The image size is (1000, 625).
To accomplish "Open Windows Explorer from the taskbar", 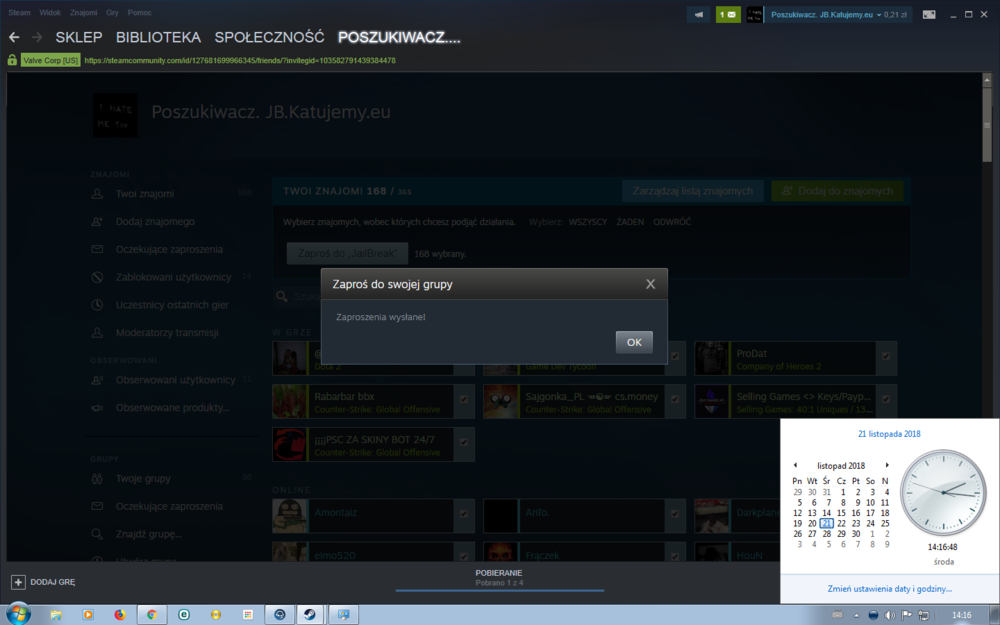I will 56,615.
